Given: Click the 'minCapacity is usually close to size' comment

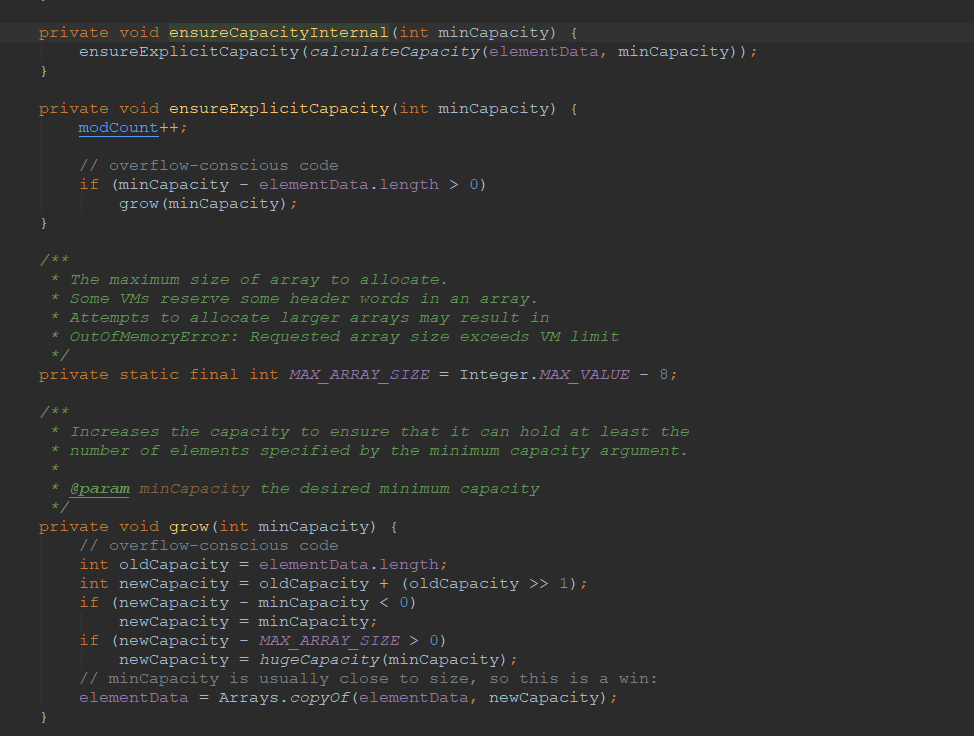Looking at the screenshot, I should [x=368, y=679].
